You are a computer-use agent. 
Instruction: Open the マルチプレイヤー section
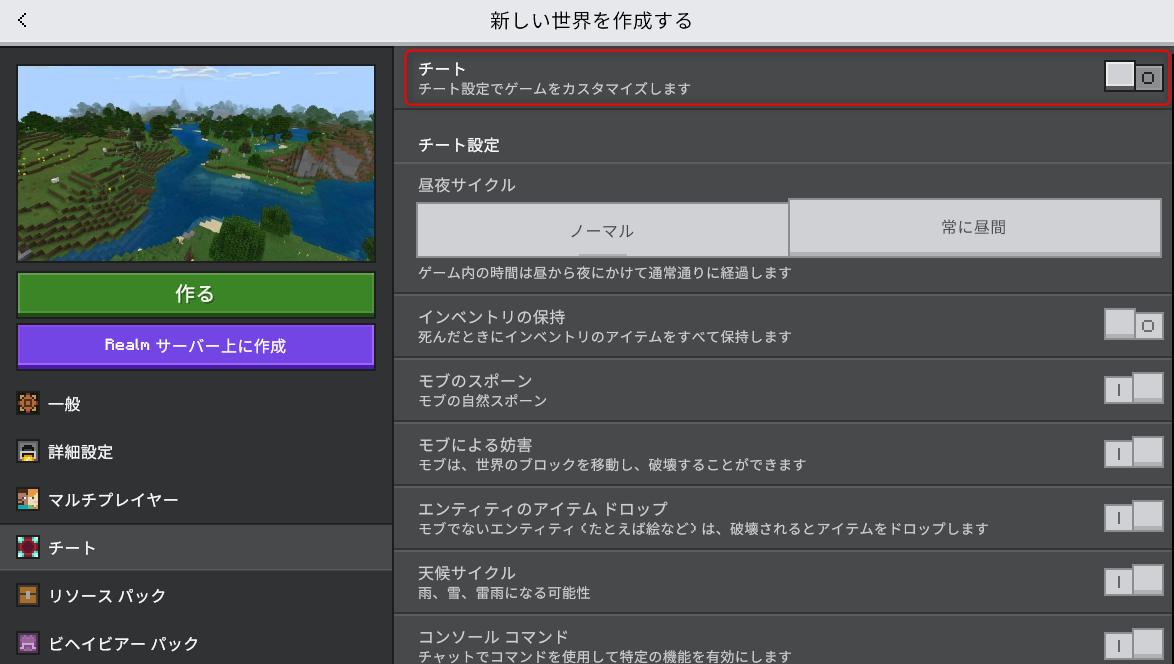[196, 499]
